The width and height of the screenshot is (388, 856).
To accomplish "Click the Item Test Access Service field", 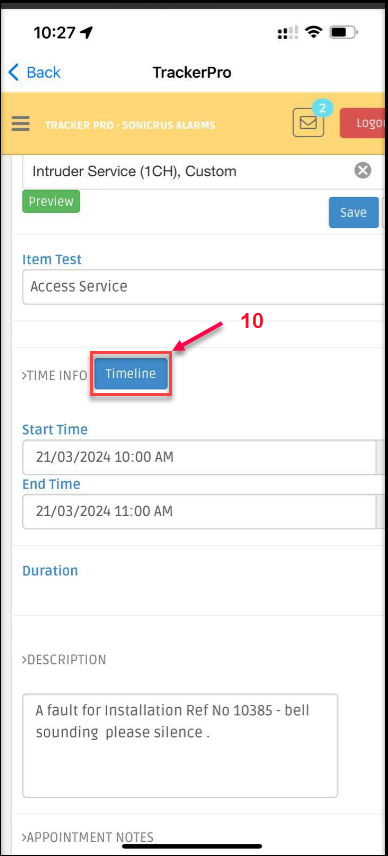I will pos(205,287).
